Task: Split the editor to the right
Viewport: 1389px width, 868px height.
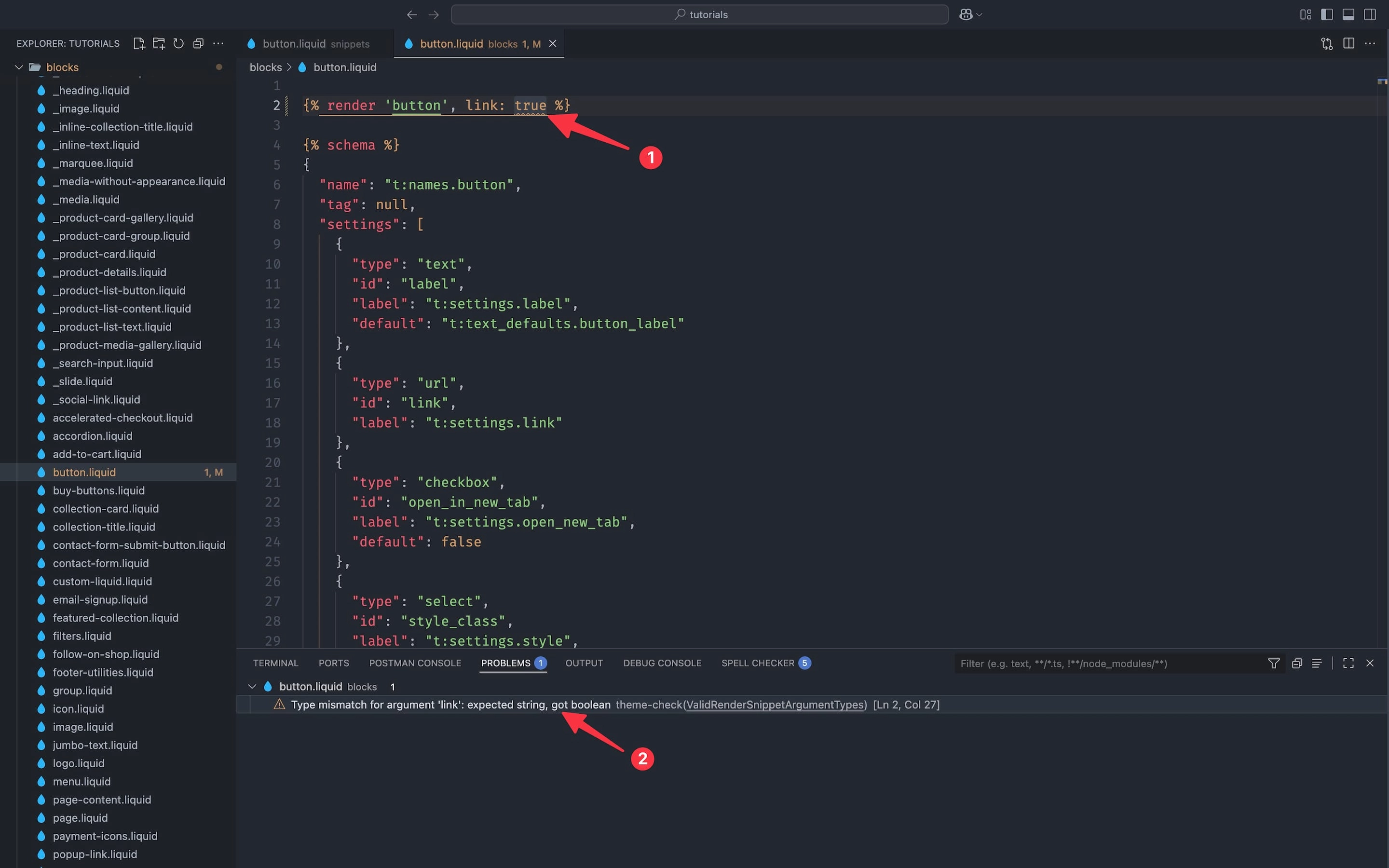Action: coord(1349,43)
